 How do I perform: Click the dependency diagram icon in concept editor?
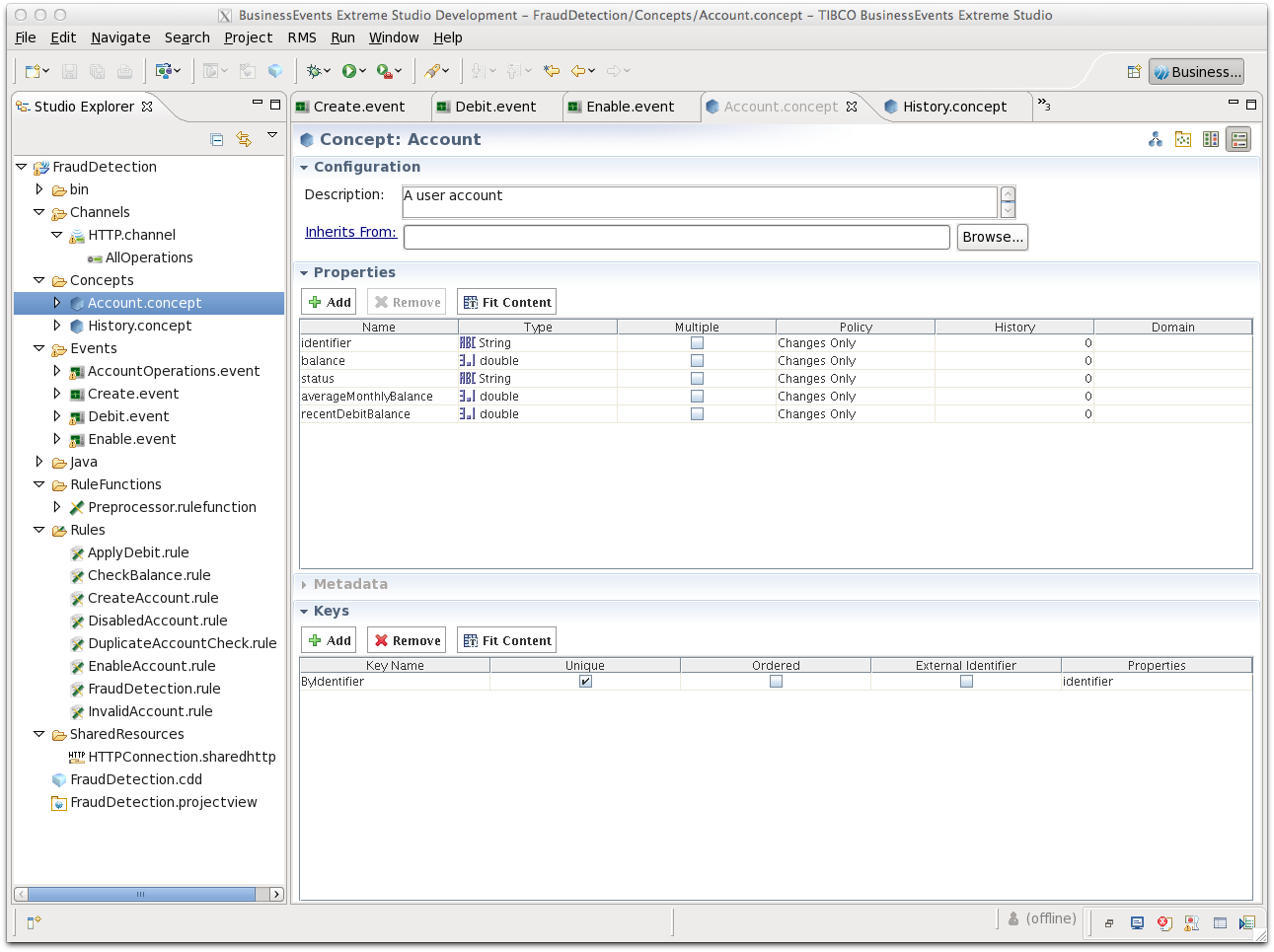(1156, 139)
